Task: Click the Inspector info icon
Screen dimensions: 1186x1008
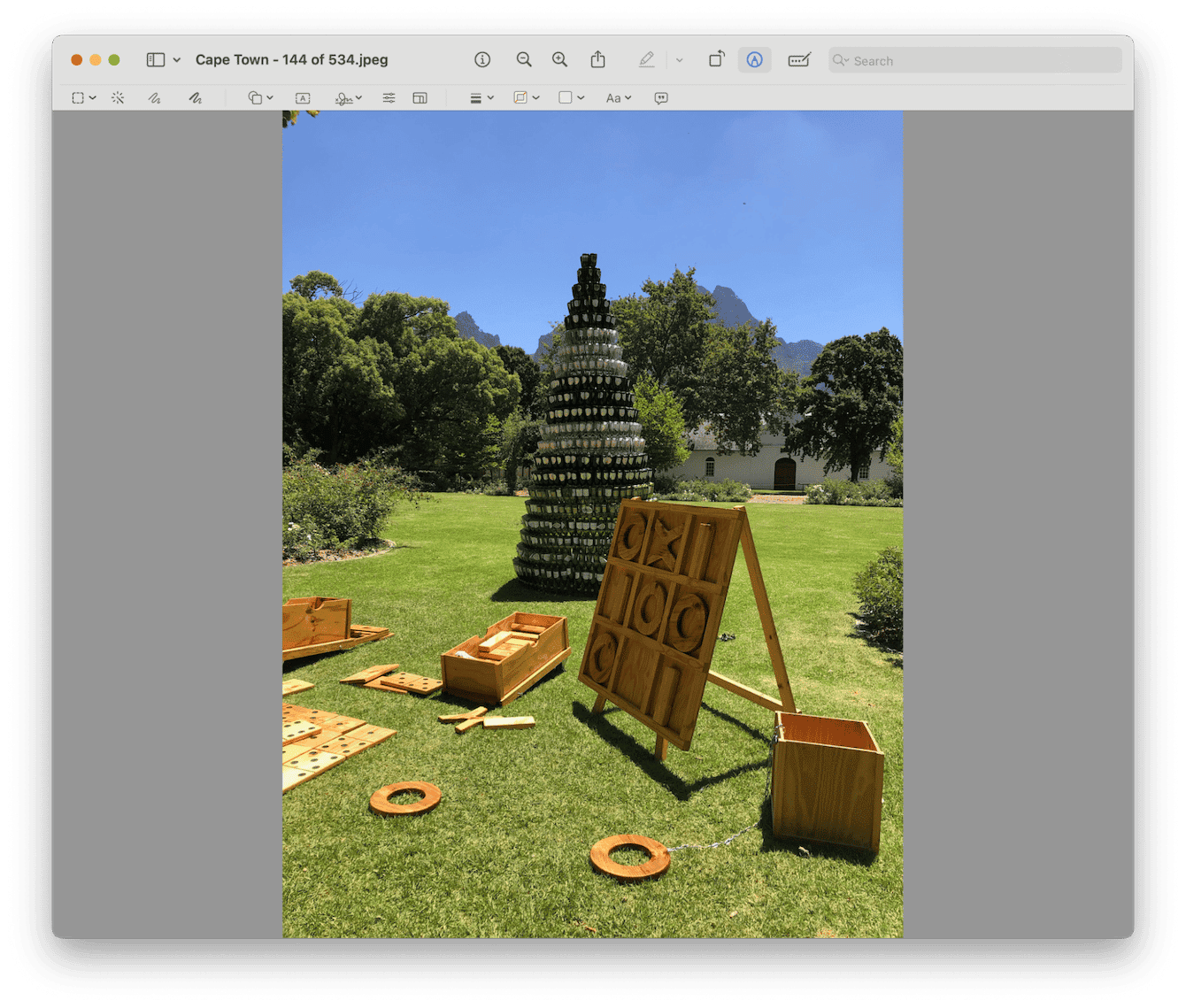Action: pyautogui.click(x=482, y=60)
